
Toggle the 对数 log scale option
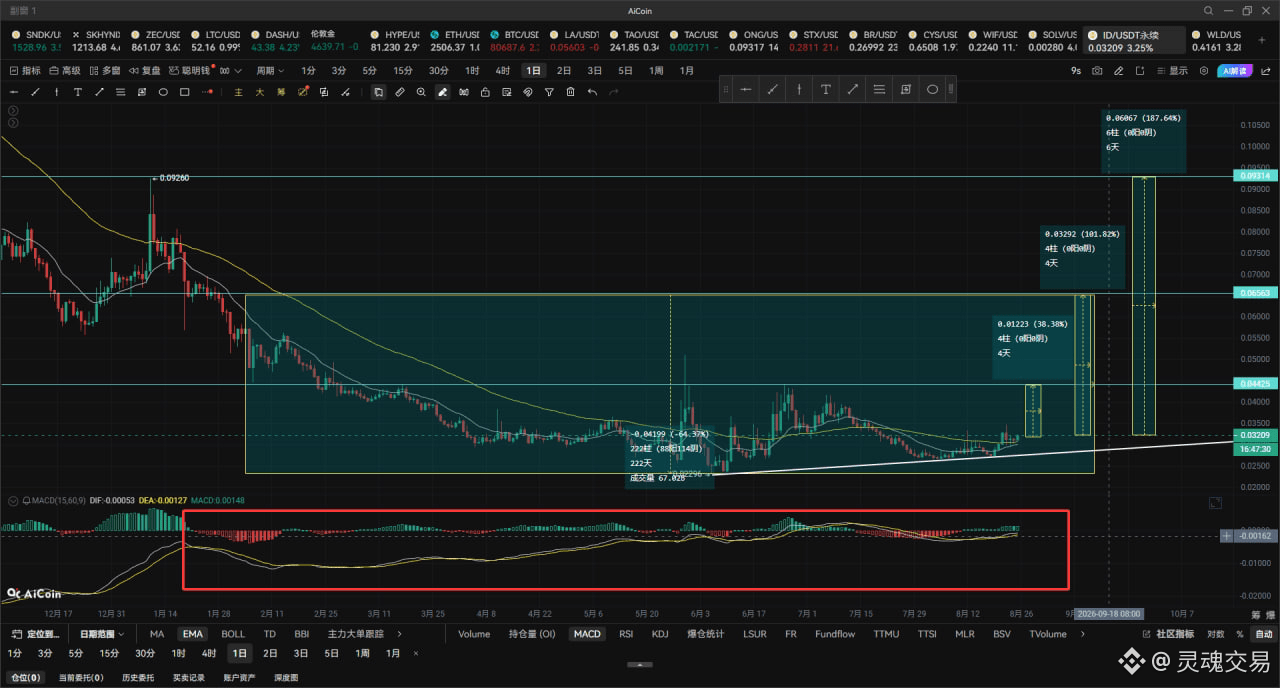(x=1216, y=634)
